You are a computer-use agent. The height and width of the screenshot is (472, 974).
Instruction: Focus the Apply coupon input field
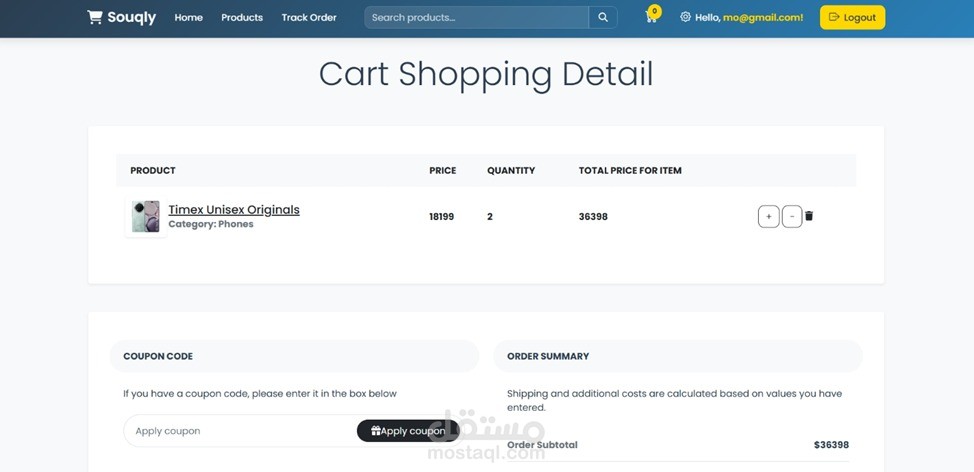(240, 431)
